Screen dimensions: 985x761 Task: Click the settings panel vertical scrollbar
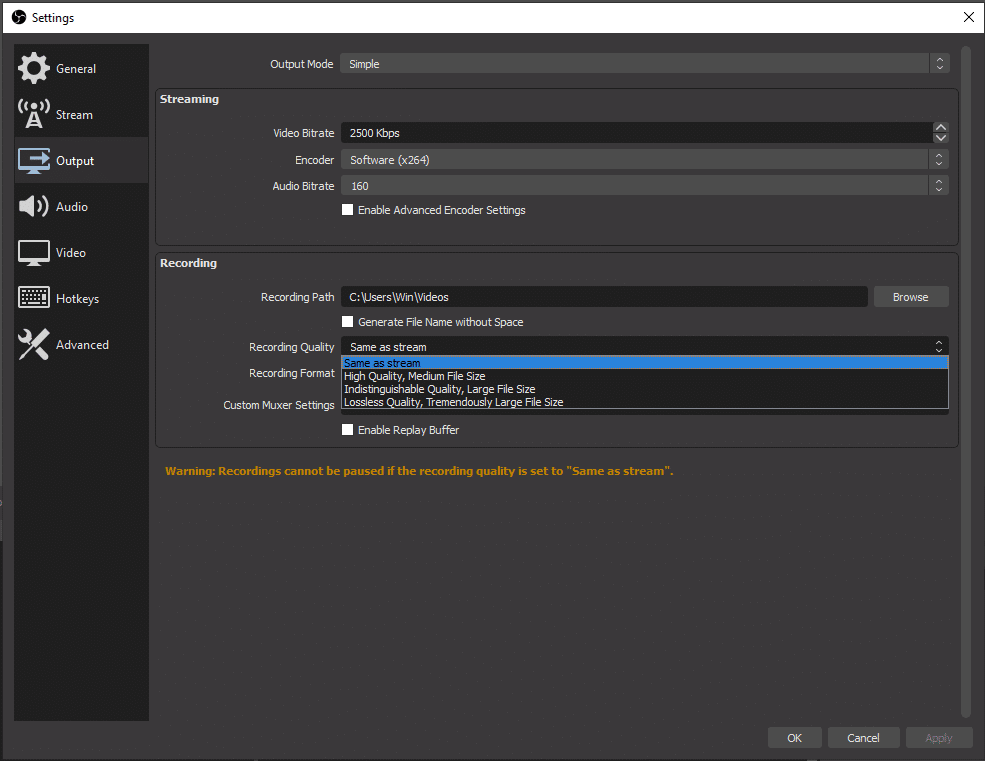[966, 381]
